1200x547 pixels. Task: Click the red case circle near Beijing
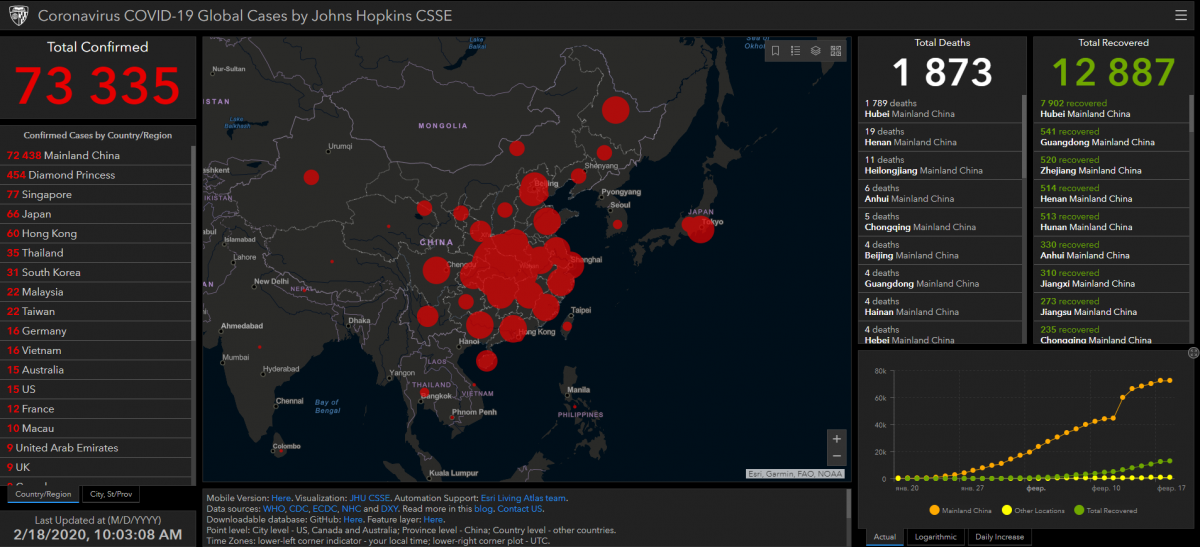[534, 191]
